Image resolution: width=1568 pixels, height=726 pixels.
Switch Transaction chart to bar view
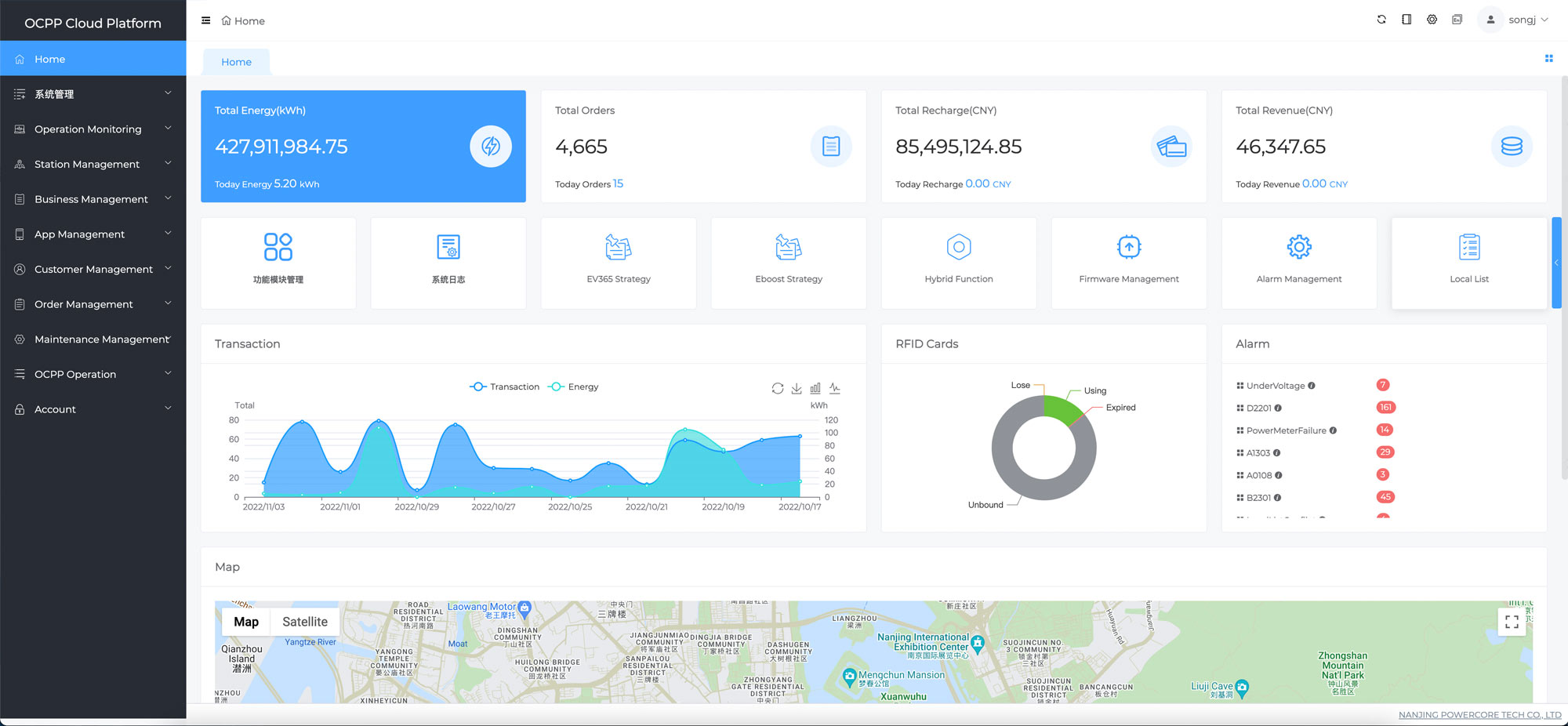[815, 388]
